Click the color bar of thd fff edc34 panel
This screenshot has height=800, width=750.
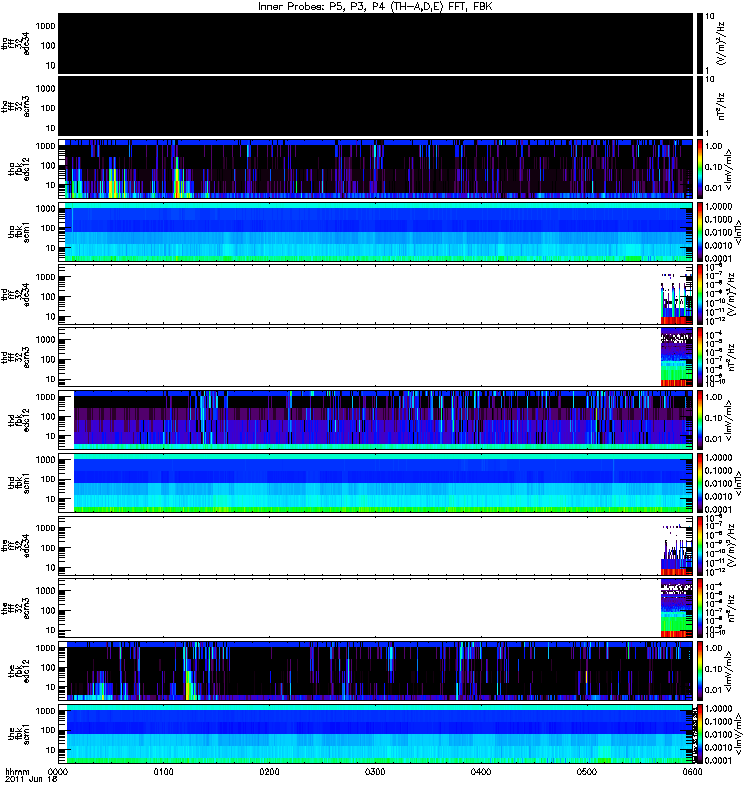pyautogui.click(x=700, y=294)
